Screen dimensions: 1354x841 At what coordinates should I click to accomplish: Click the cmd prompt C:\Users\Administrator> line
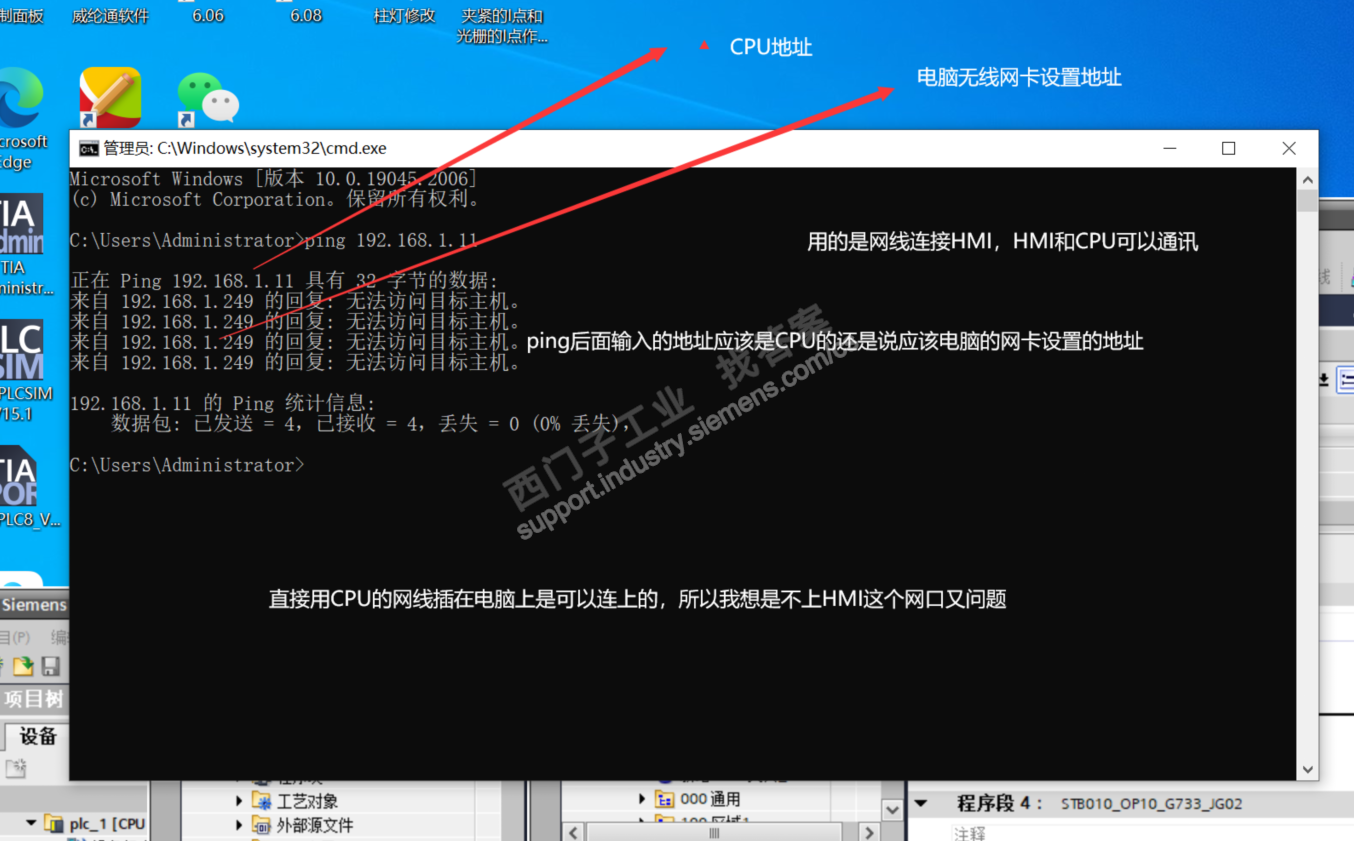[x=188, y=465]
